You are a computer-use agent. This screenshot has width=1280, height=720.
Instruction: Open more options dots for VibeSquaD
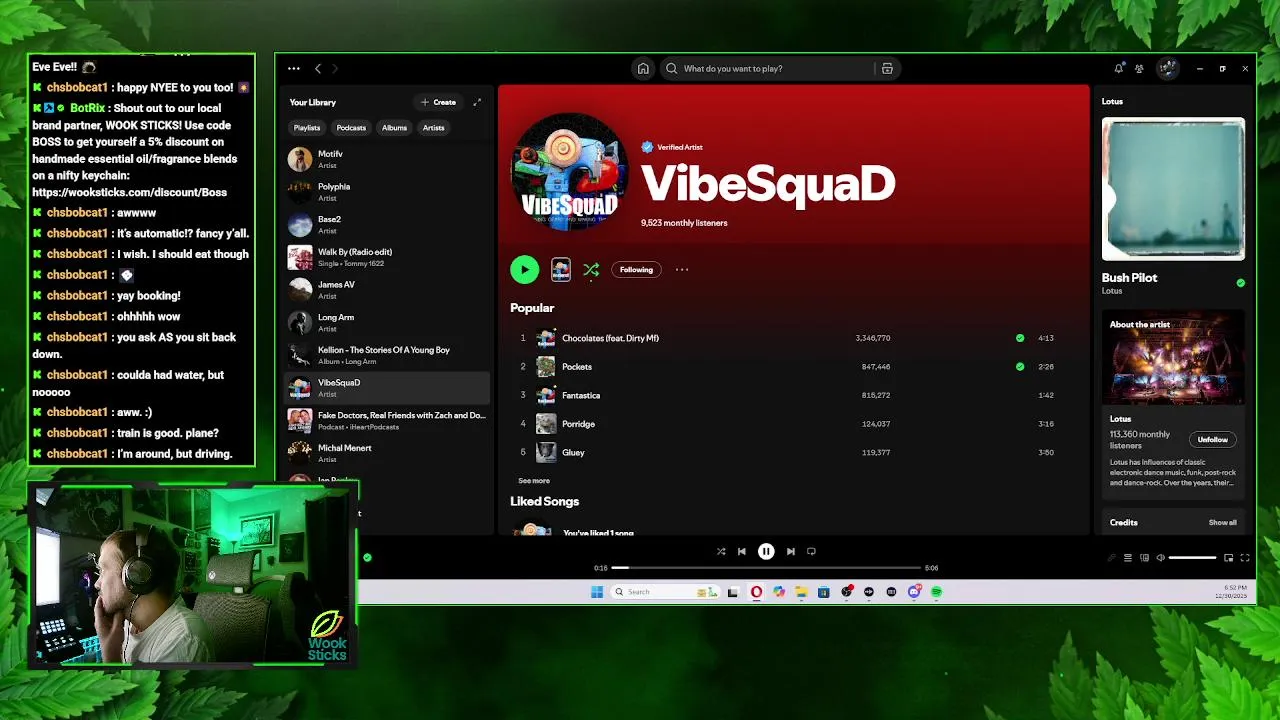coord(682,269)
